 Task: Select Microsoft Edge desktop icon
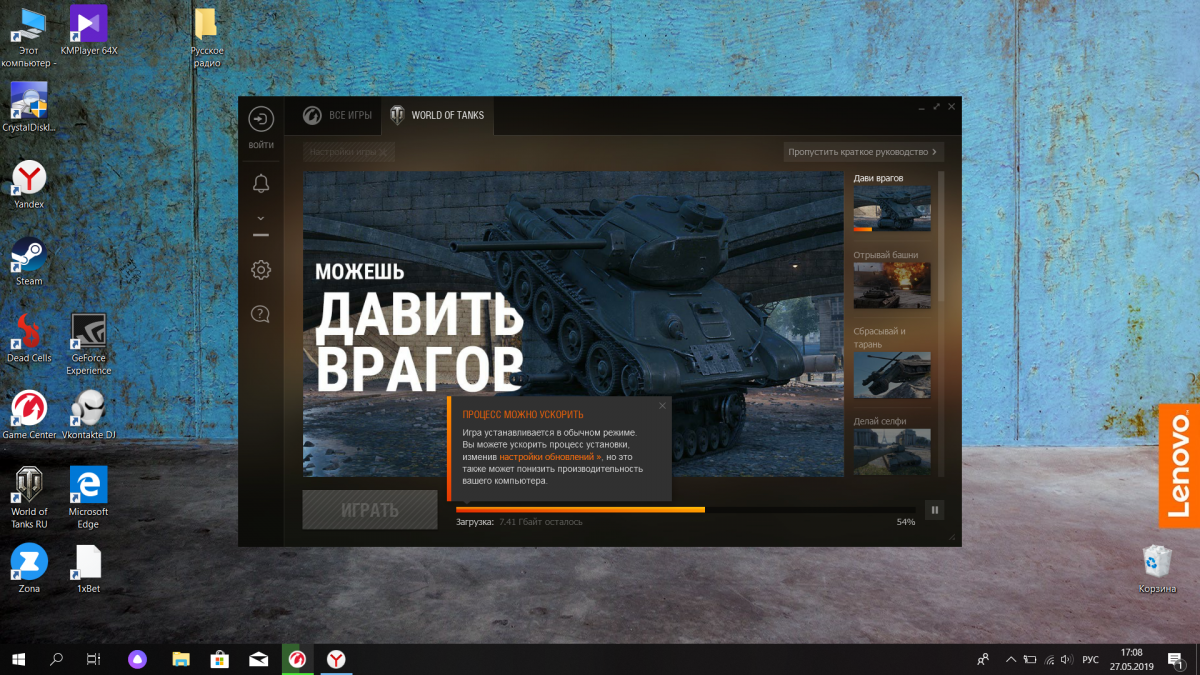click(x=89, y=499)
